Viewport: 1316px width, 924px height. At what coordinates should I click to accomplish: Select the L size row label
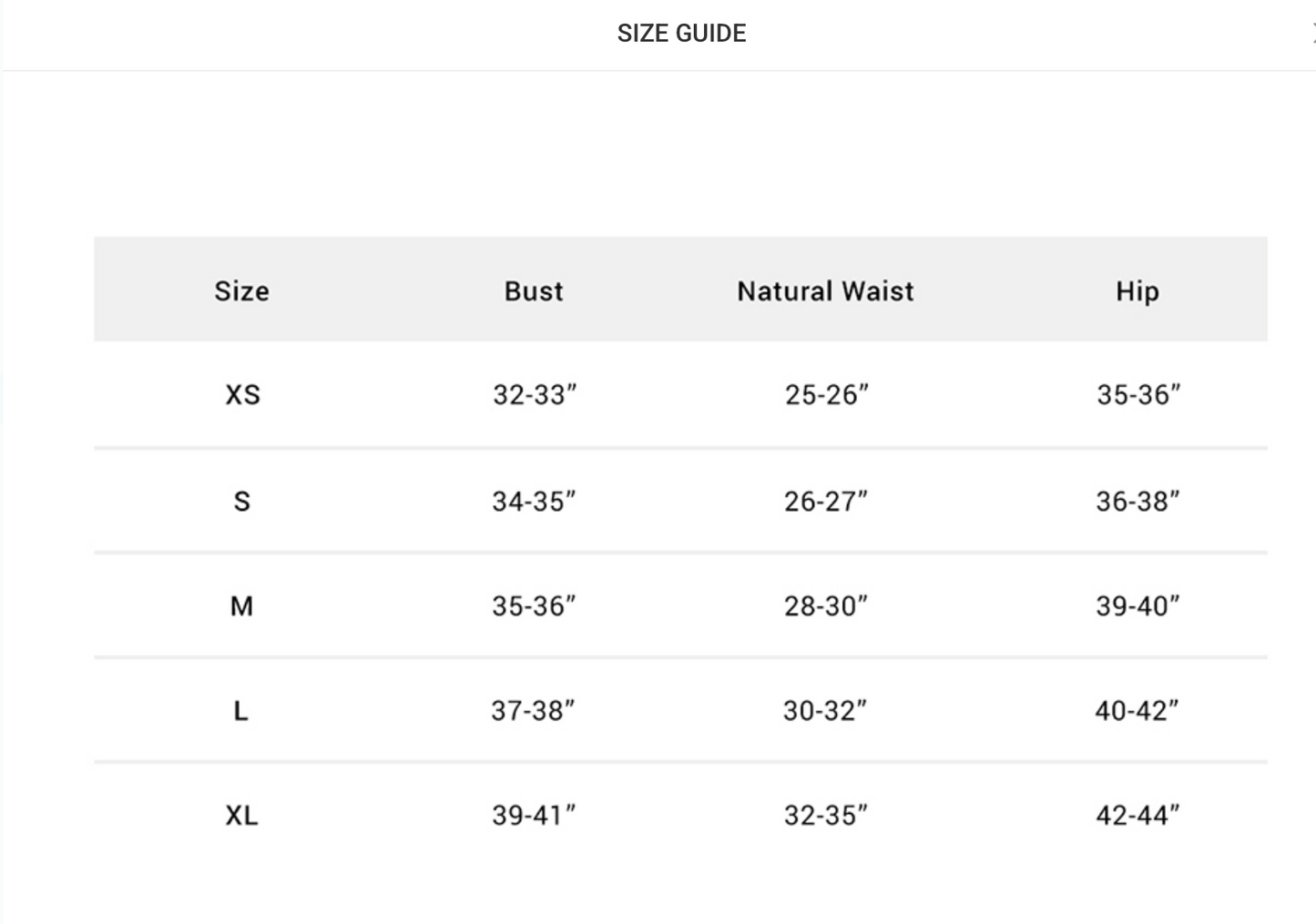tap(240, 711)
